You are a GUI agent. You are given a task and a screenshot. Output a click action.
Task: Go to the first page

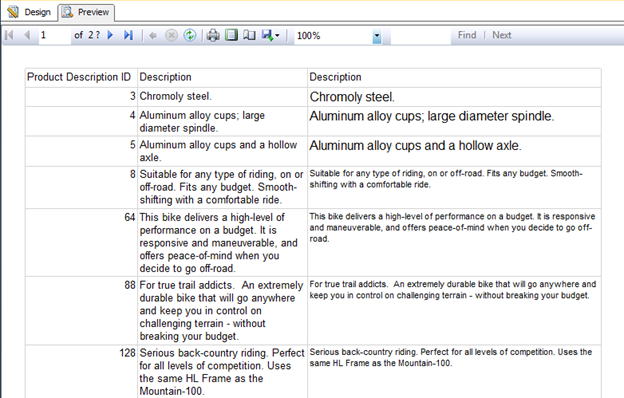pyautogui.click(x=9, y=35)
